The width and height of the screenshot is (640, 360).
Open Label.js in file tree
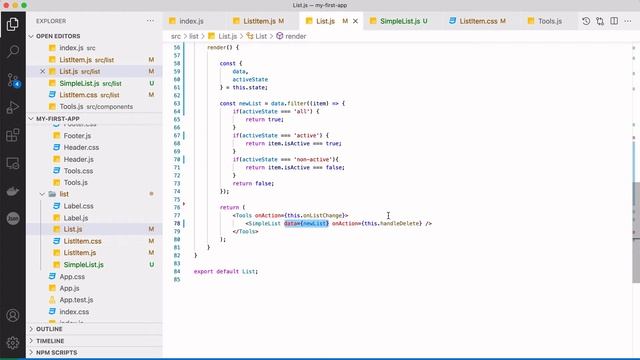(x=76, y=218)
